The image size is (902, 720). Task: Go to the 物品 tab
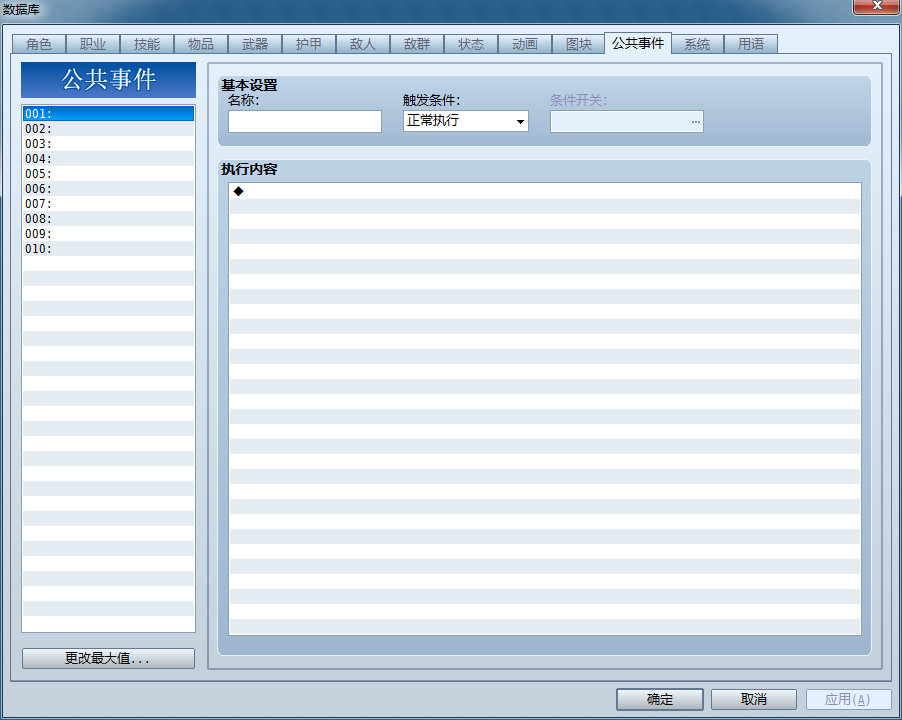pos(201,44)
